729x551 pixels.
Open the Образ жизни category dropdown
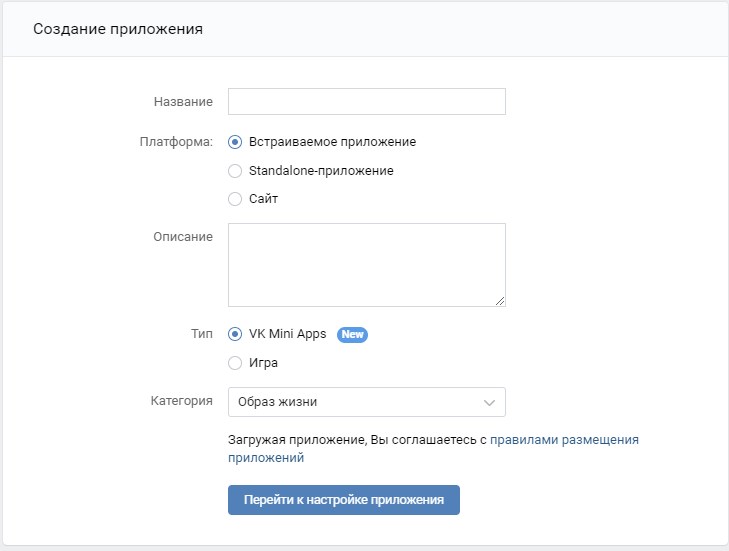pyautogui.click(x=366, y=402)
